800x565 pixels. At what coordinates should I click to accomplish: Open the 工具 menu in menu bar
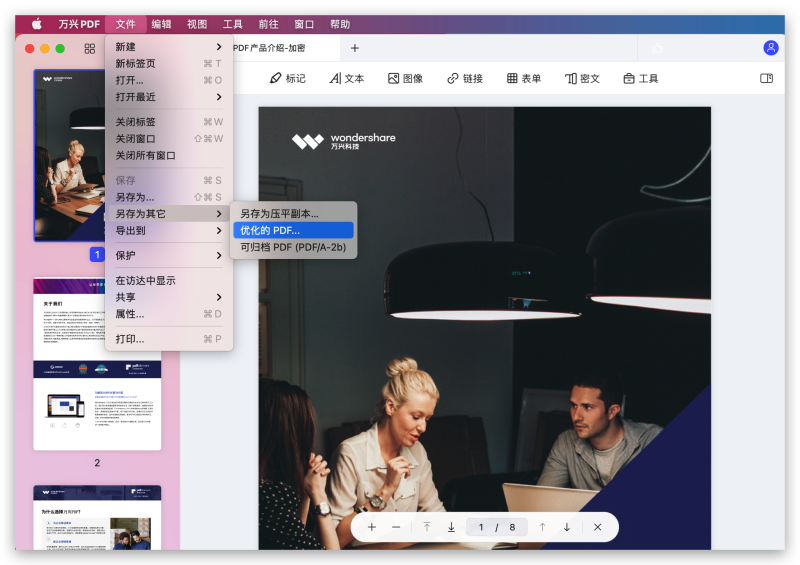click(x=233, y=24)
